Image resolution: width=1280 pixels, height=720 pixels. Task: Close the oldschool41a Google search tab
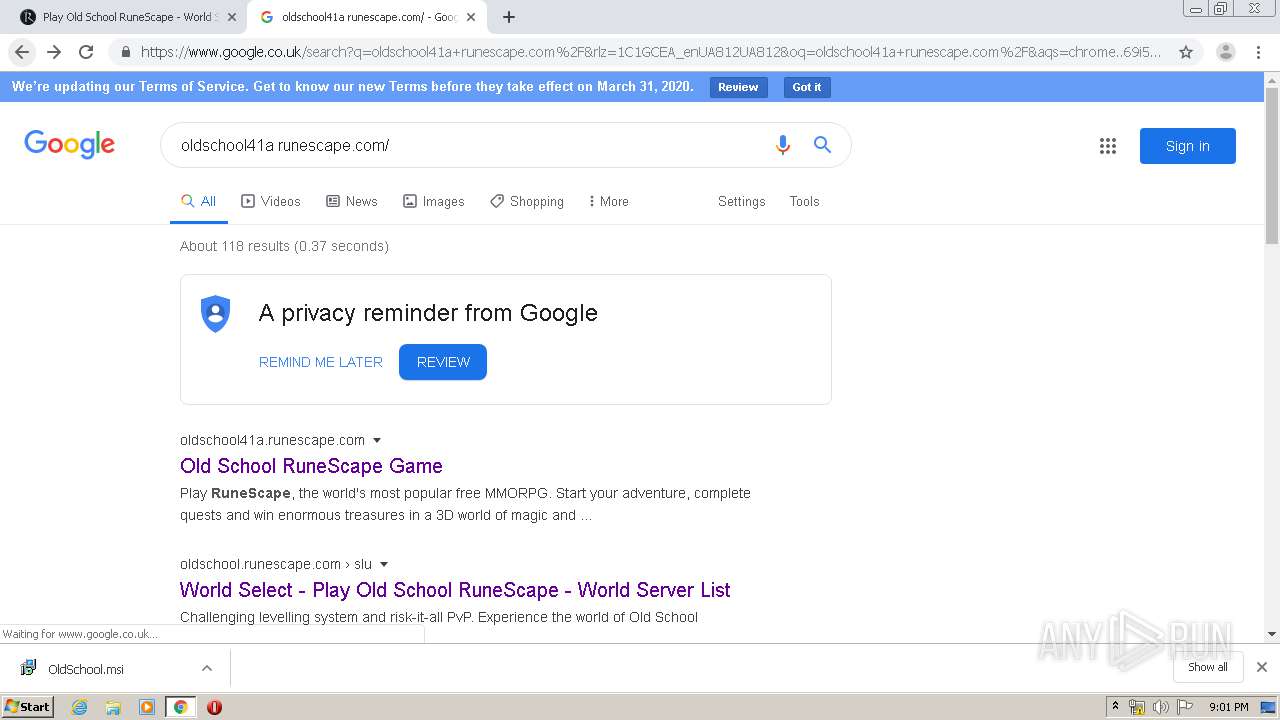pyautogui.click(x=471, y=17)
